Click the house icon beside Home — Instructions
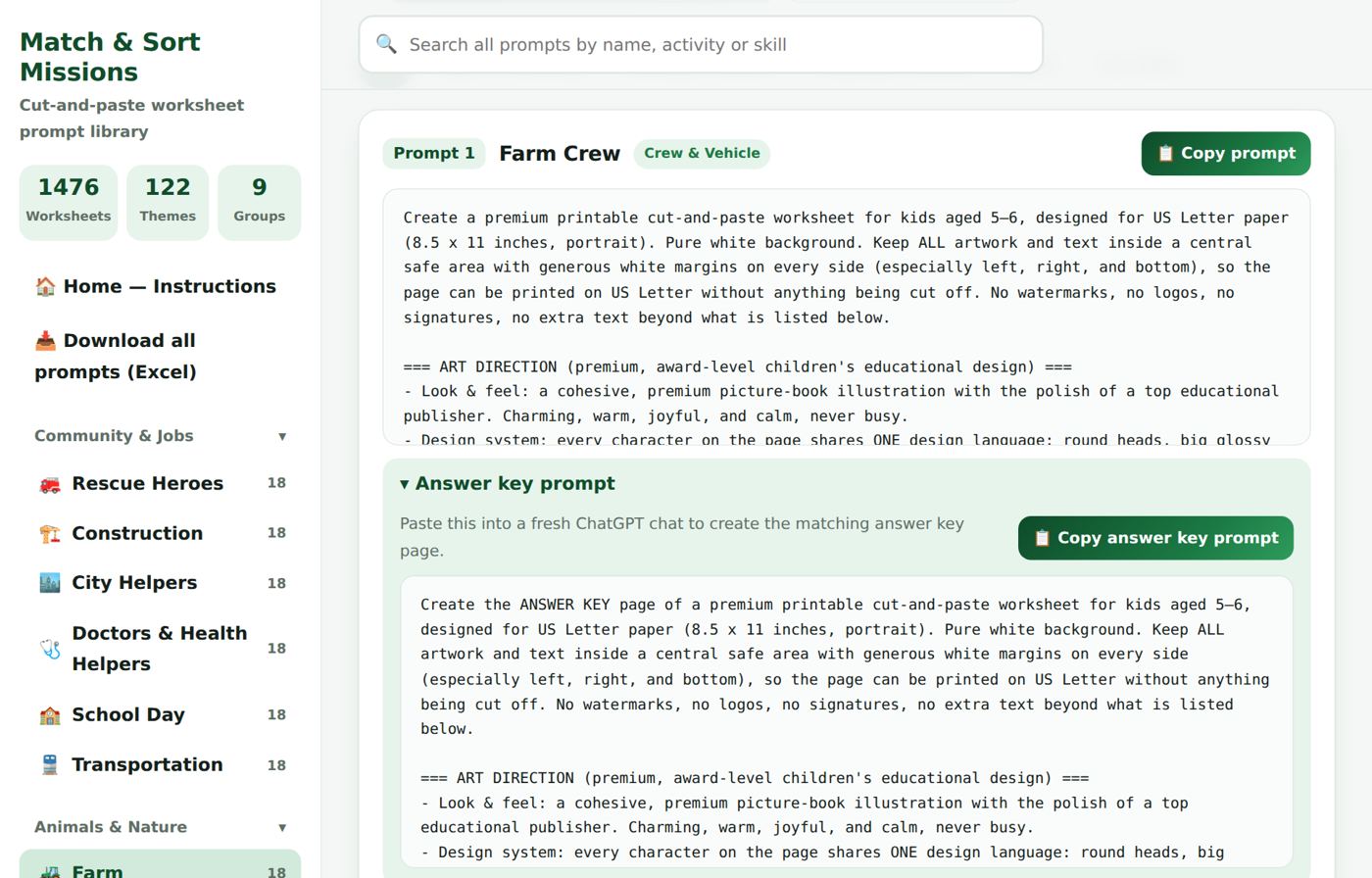Image resolution: width=1372 pixels, height=878 pixels. point(45,287)
